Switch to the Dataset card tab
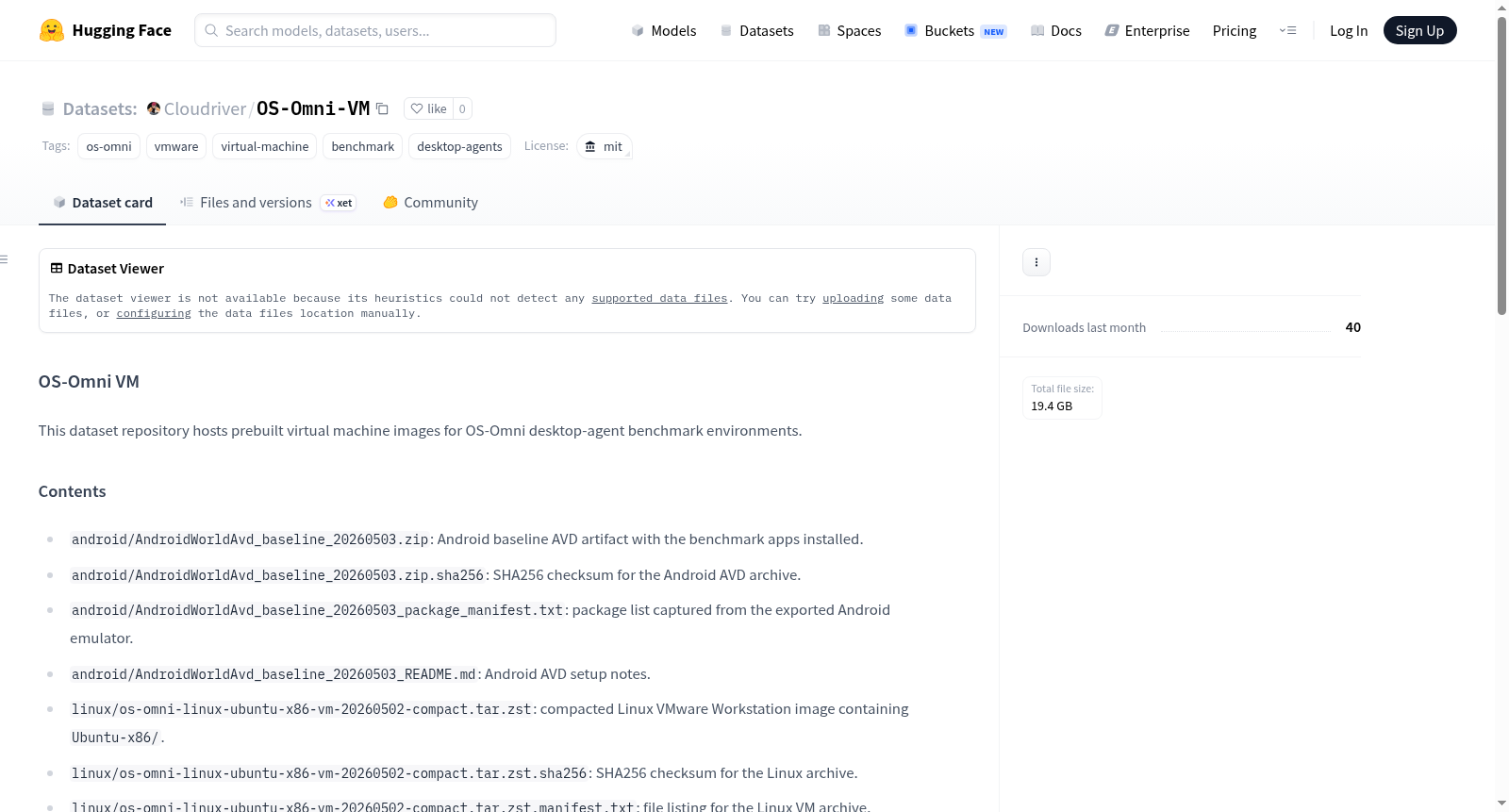 pos(102,203)
